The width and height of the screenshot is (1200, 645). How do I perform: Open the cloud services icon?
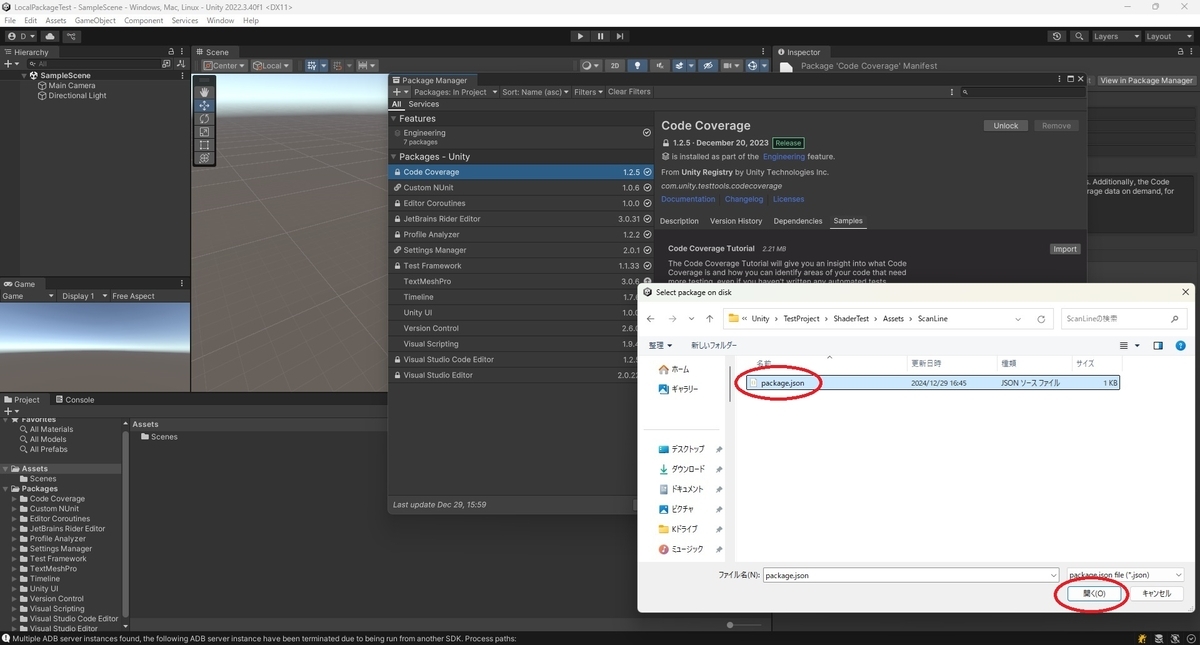coord(50,36)
